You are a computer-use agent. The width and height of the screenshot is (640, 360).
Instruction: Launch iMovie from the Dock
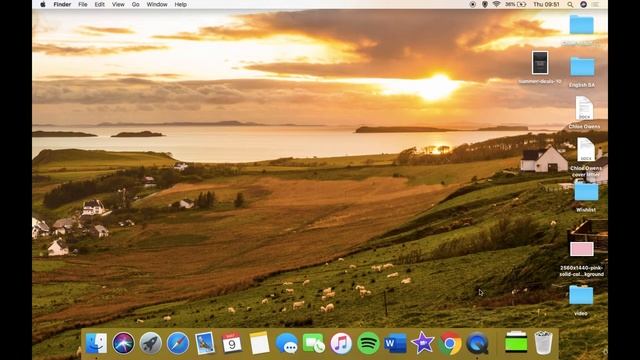[422, 343]
